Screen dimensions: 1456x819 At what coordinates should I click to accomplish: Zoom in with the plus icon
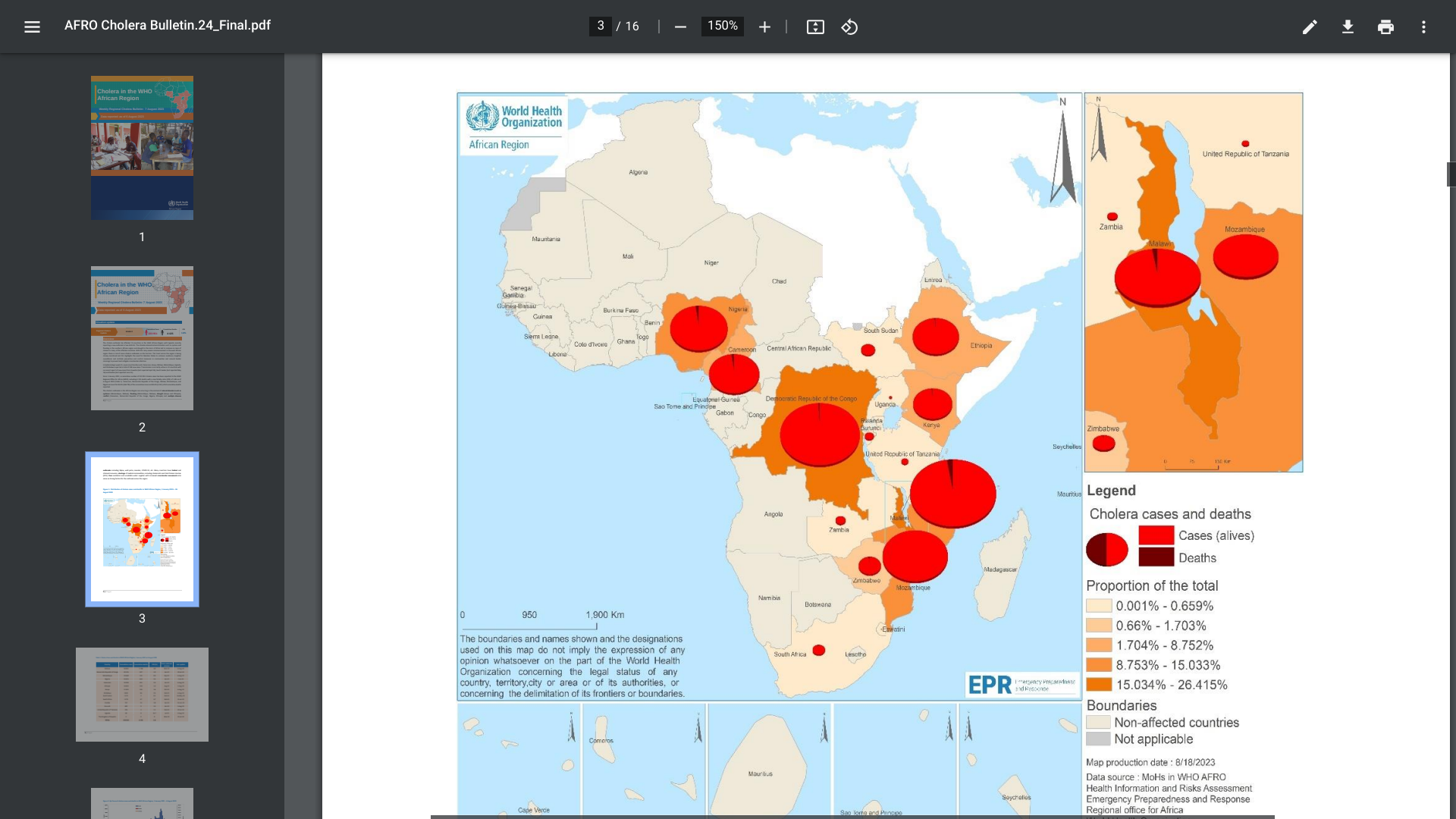[764, 27]
